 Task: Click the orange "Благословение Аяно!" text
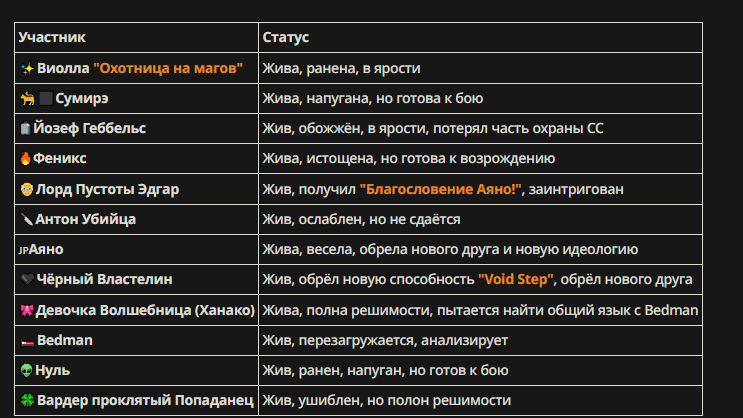click(440, 189)
